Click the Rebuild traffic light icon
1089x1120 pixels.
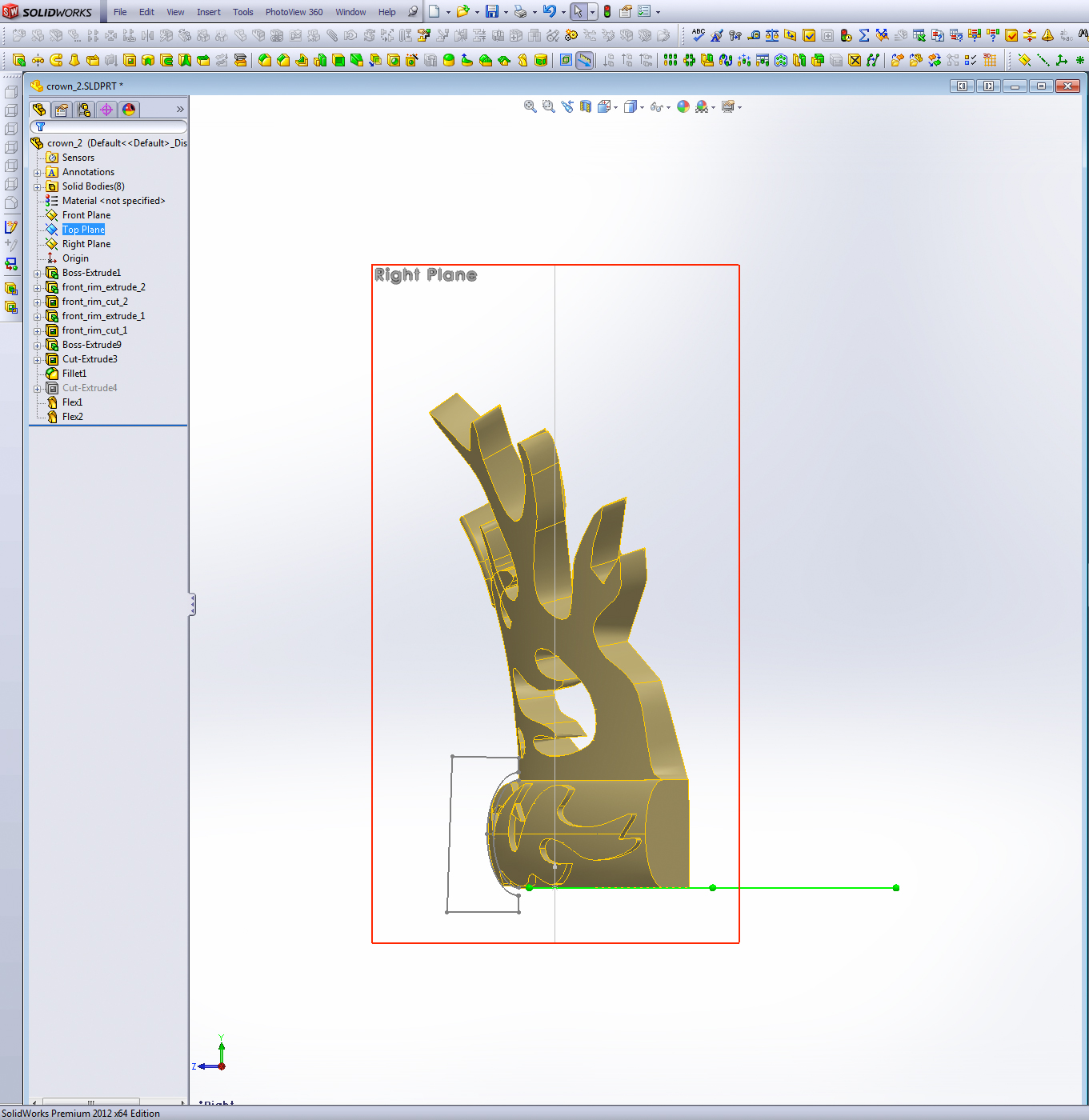pyautogui.click(x=607, y=12)
